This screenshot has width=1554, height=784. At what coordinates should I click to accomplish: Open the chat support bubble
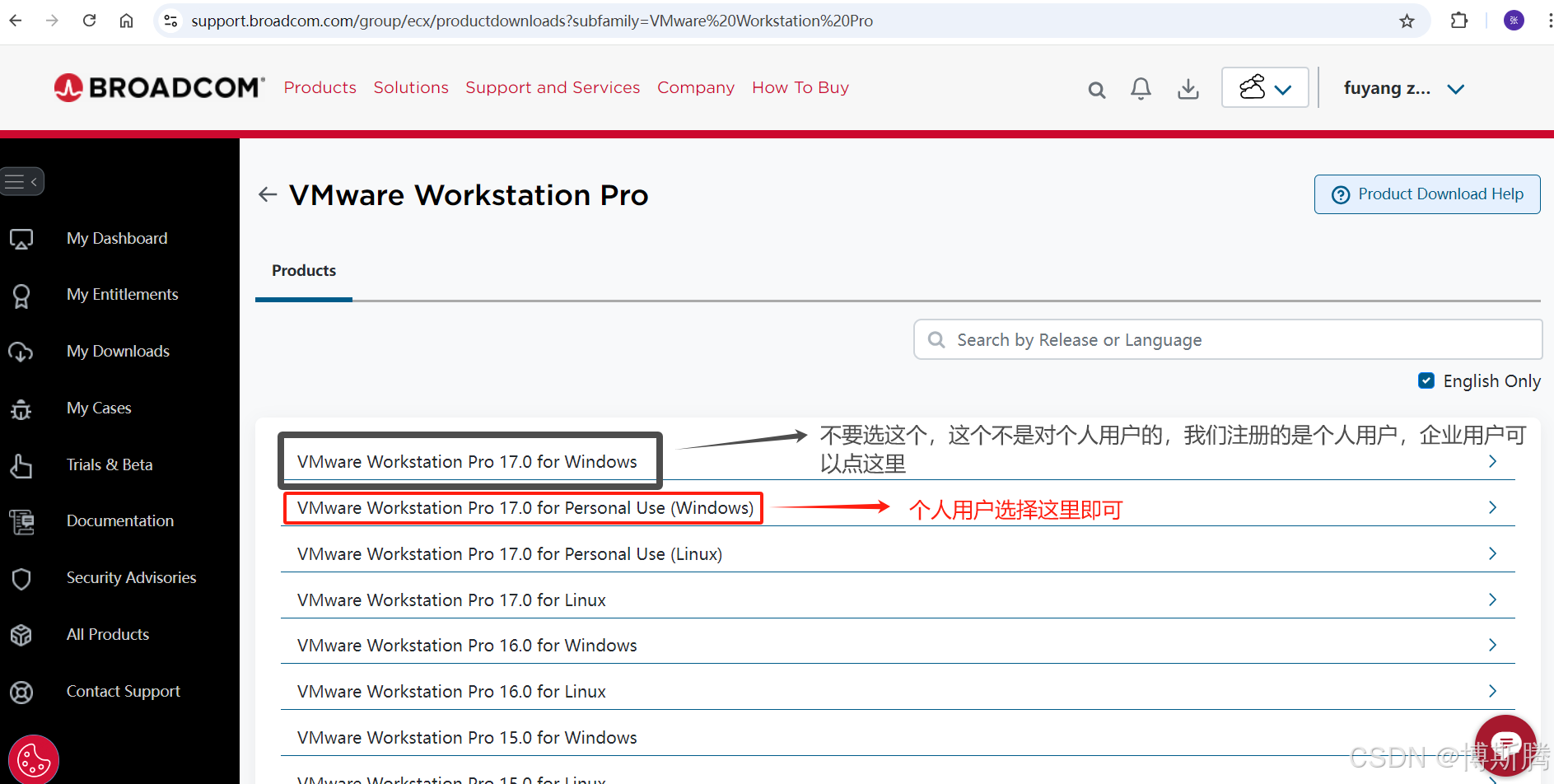pos(1505,743)
